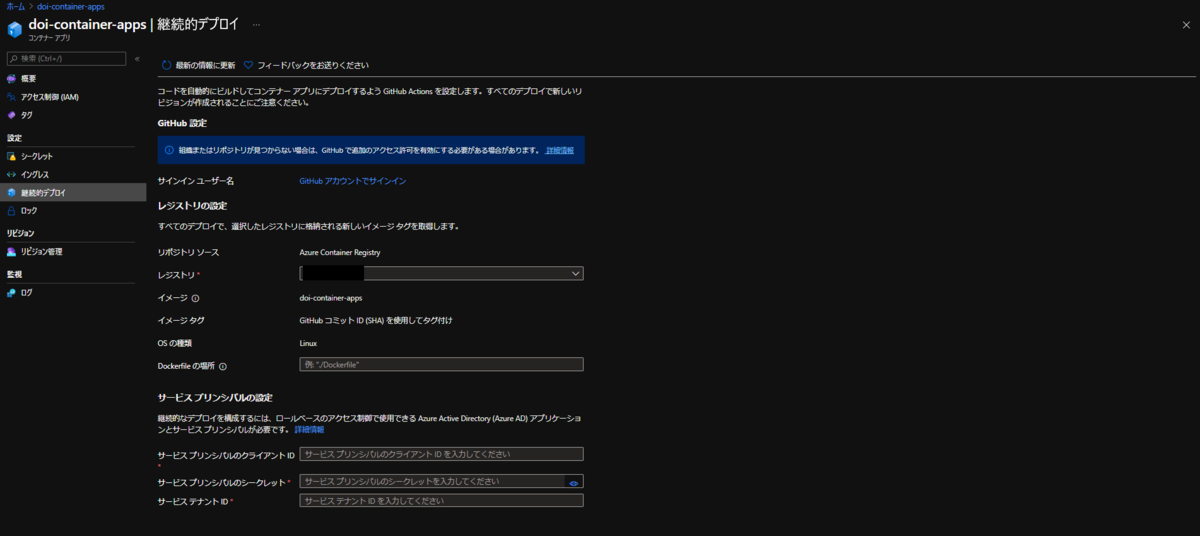The height and width of the screenshot is (536, 1200).
Task: Click the doi-container-apps image value
Action: [x=331, y=297]
